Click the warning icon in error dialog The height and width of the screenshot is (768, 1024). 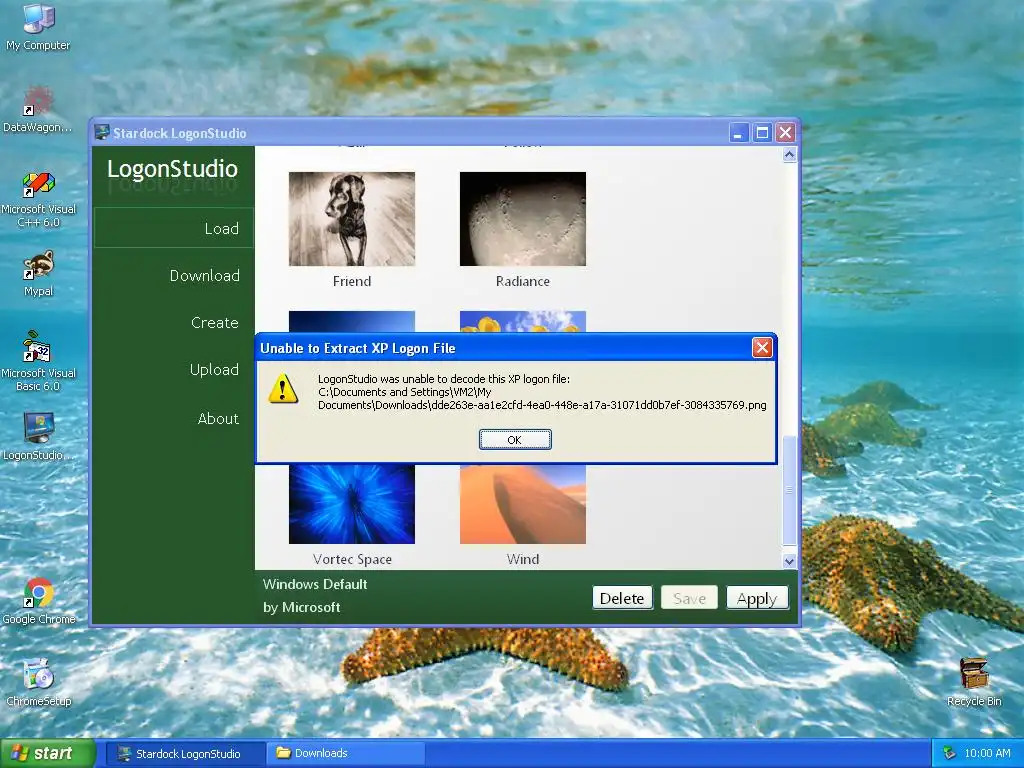tap(283, 388)
